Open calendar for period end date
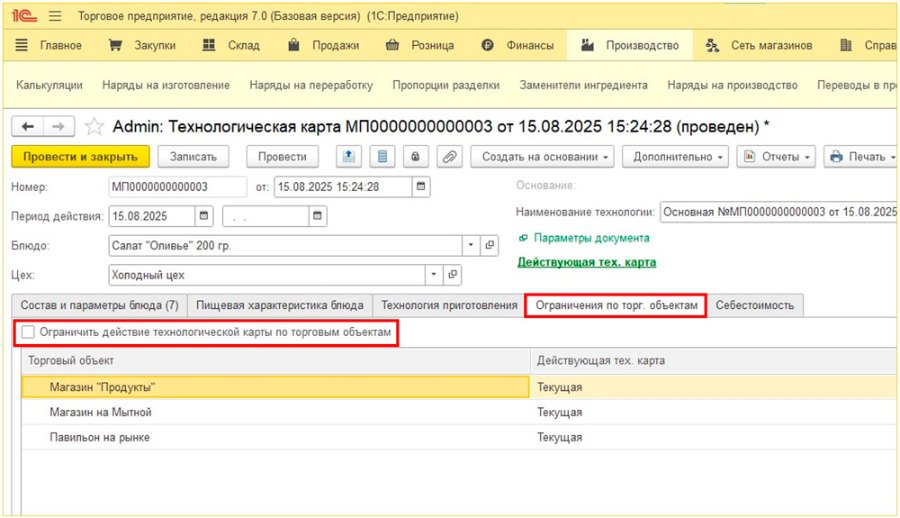 [317, 217]
